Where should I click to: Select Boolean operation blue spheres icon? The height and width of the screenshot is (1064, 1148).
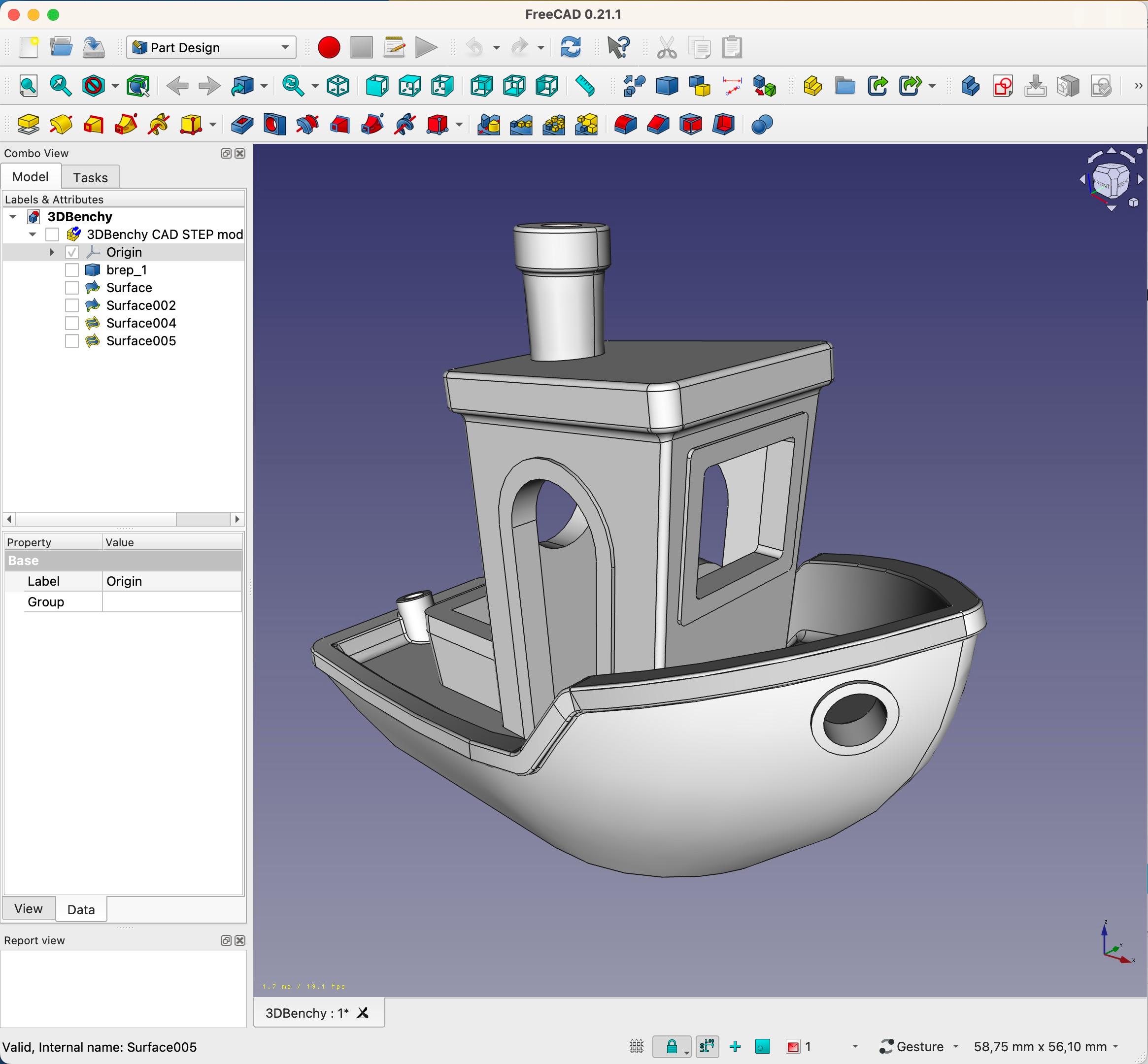point(762,124)
